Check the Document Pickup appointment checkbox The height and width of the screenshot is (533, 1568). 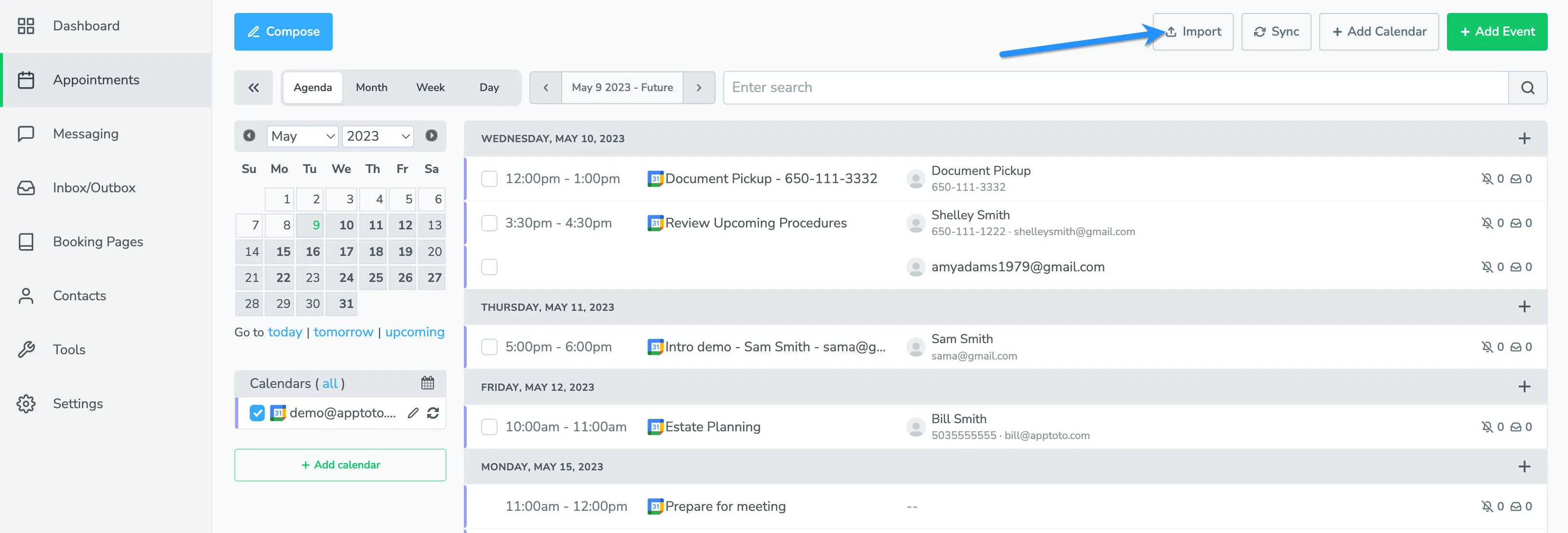click(x=489, y=178)
